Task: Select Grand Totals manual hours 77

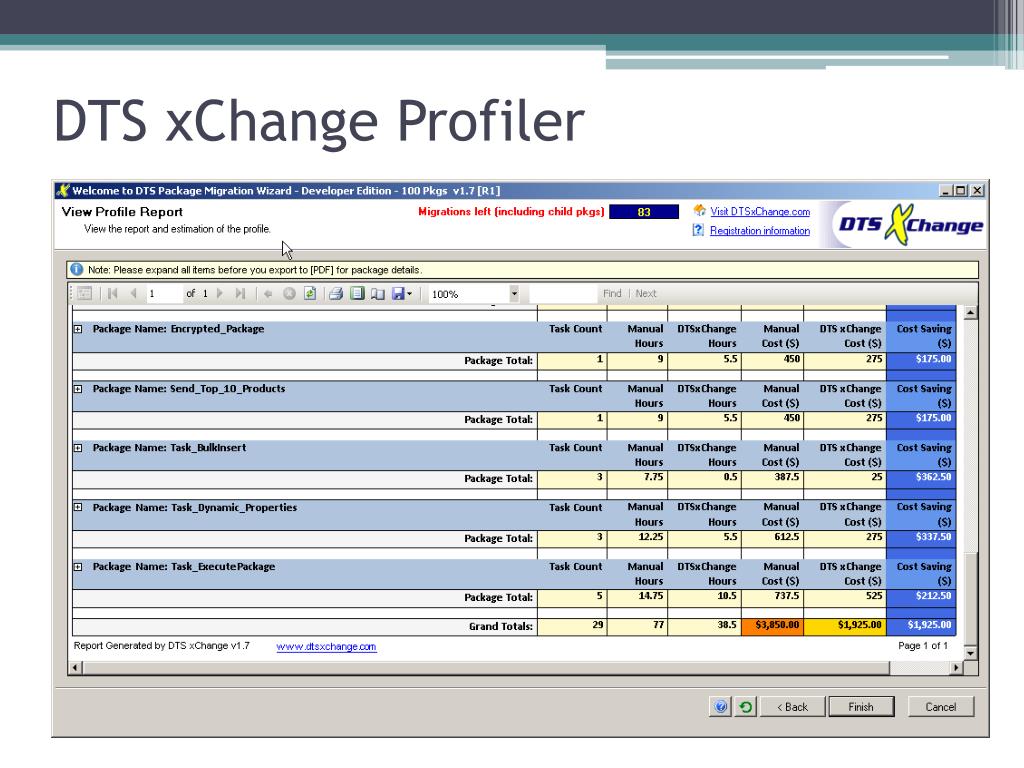Action: pos(637,626)
